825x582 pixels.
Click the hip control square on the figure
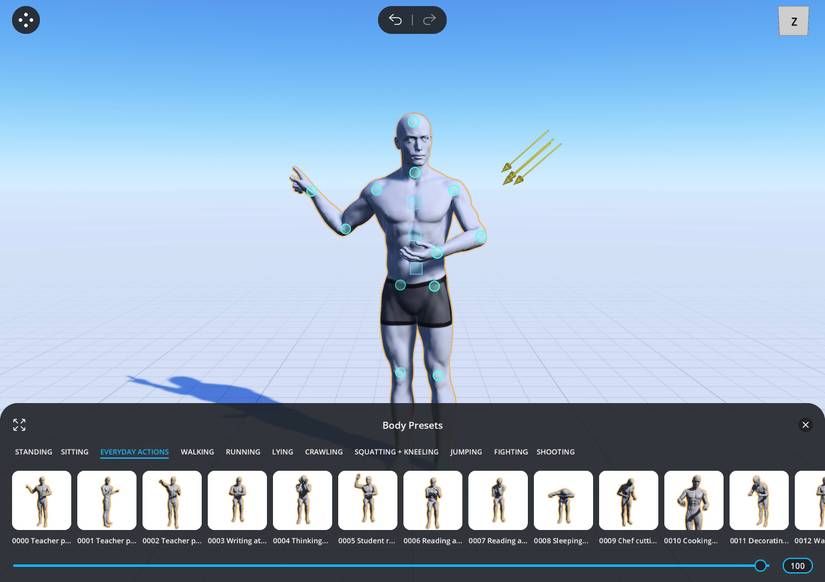point(416,268)
